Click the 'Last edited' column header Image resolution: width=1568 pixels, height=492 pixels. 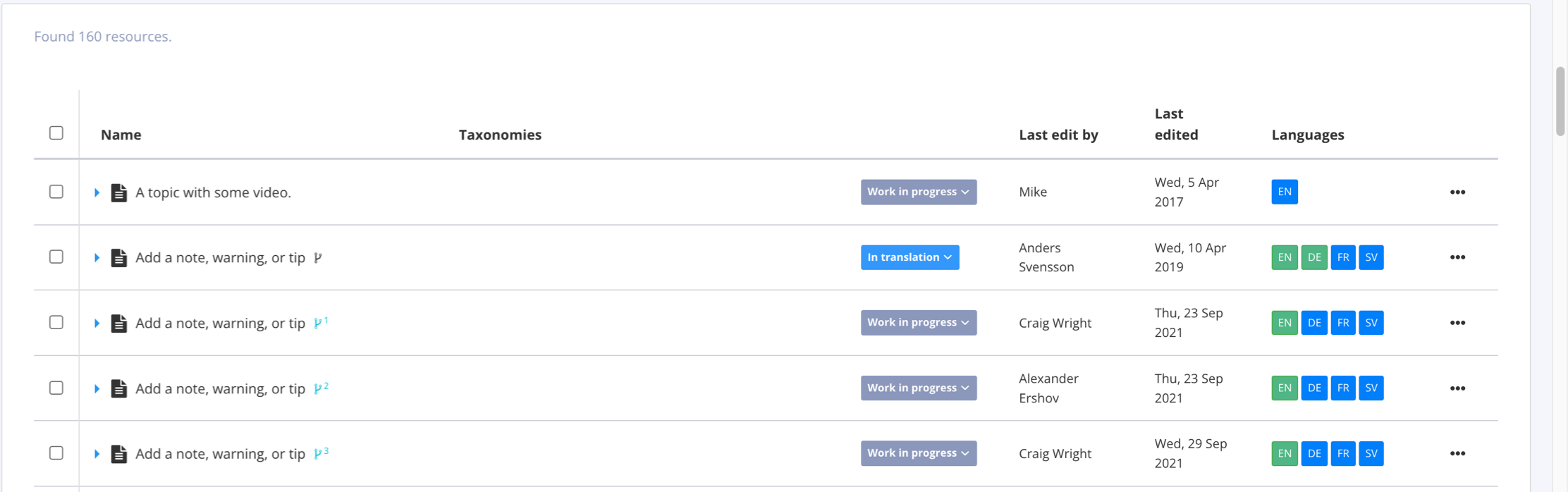pyautogui.click(x=1176, y=124)
